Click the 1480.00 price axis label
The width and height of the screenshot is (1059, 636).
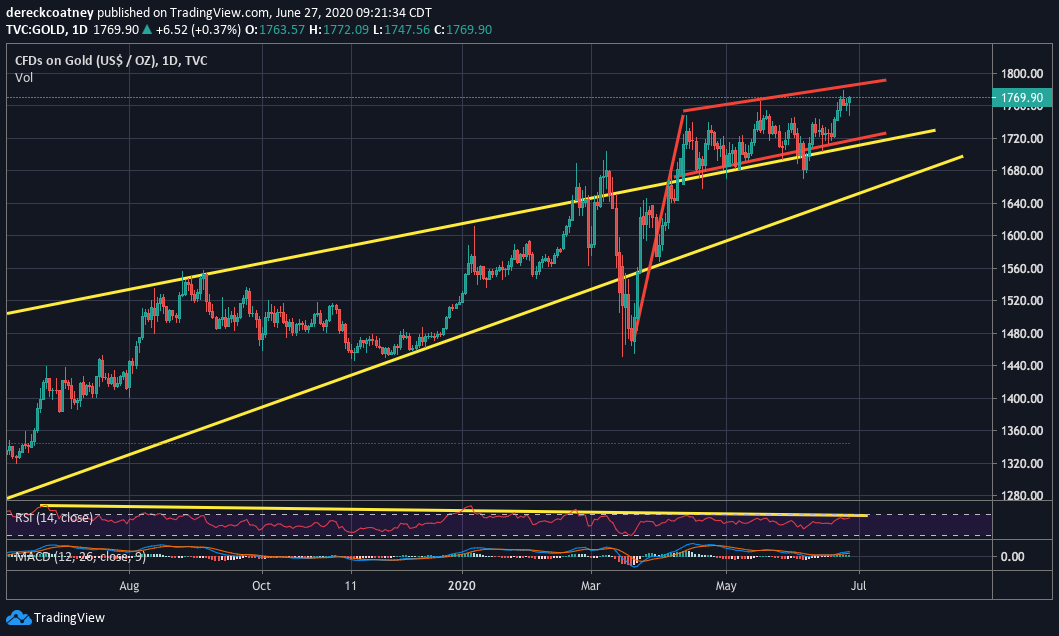(x=1022, y=333)
